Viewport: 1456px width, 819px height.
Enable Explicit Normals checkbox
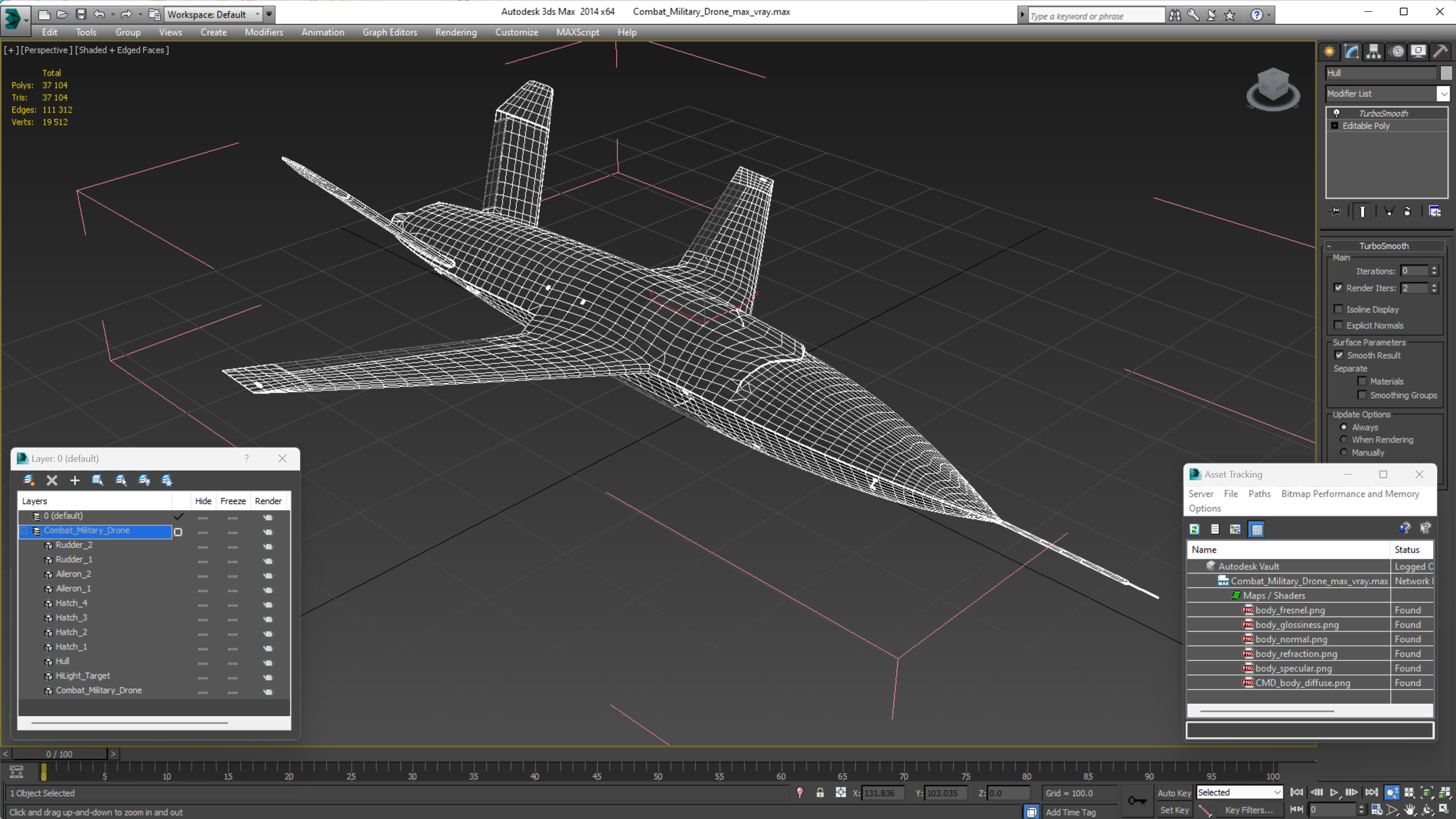[x=1339, y=325]
